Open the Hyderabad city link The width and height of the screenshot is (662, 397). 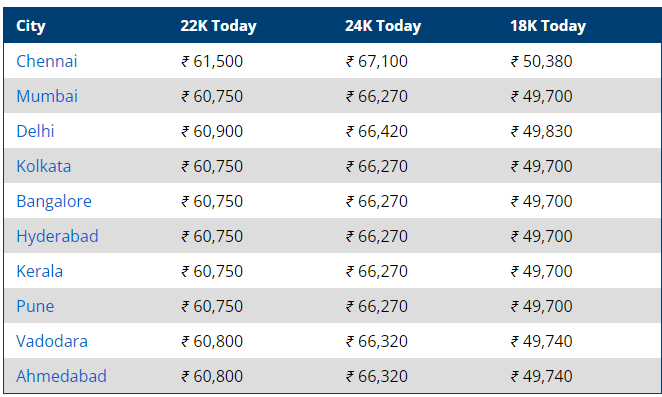coord(57,237)
